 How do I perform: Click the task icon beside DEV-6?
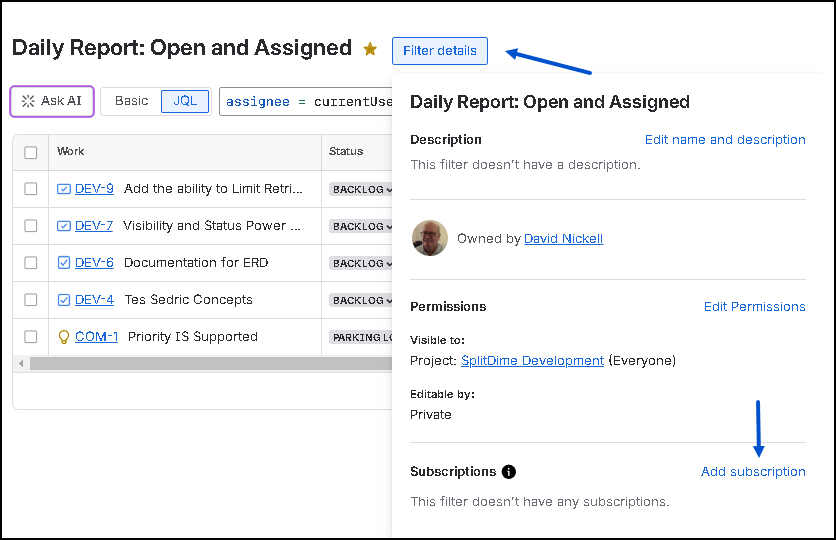click(x=64, y=263)
